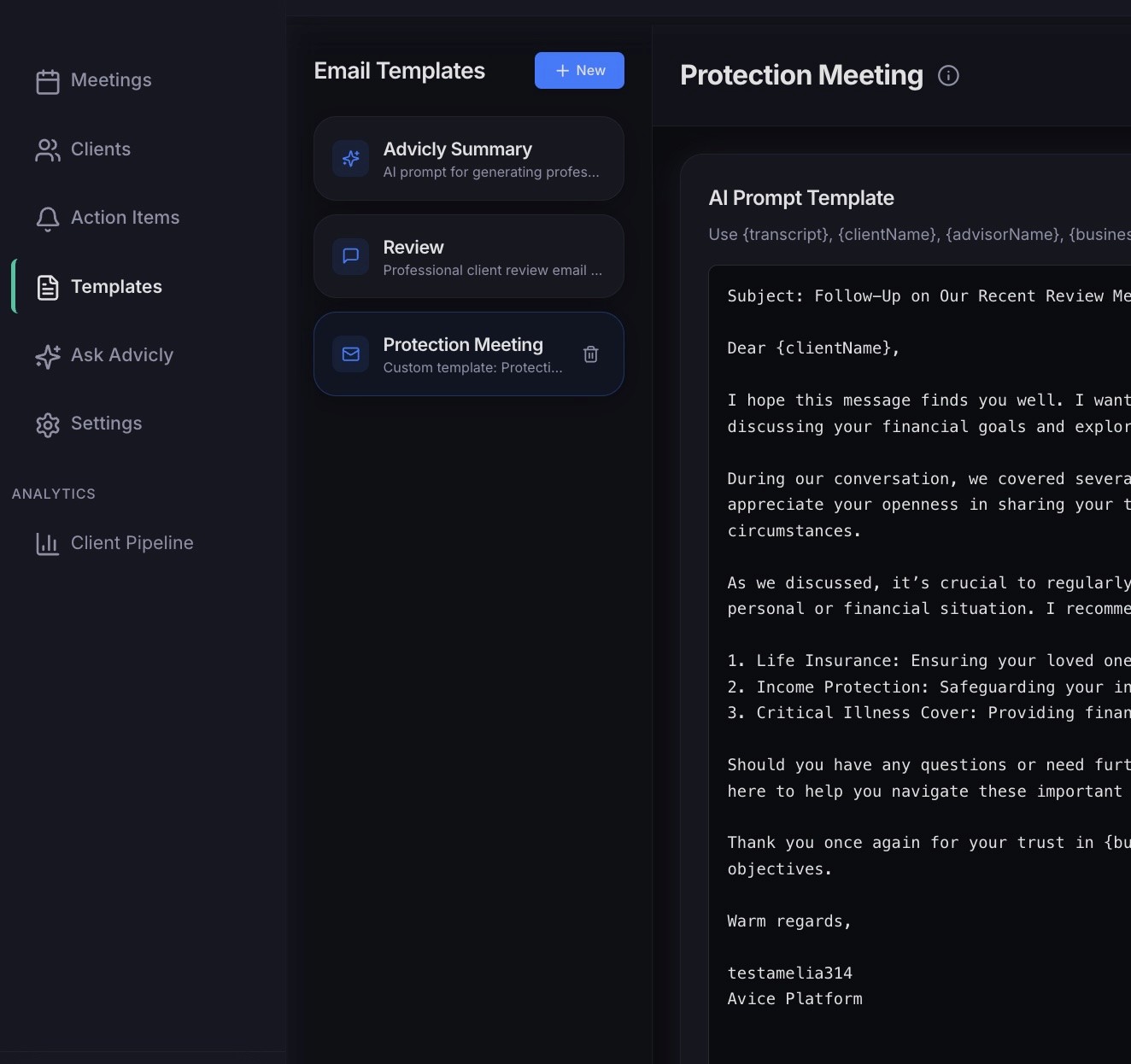
Task: Click the Protection Meeting envelope icon
Action: point(350,354)
